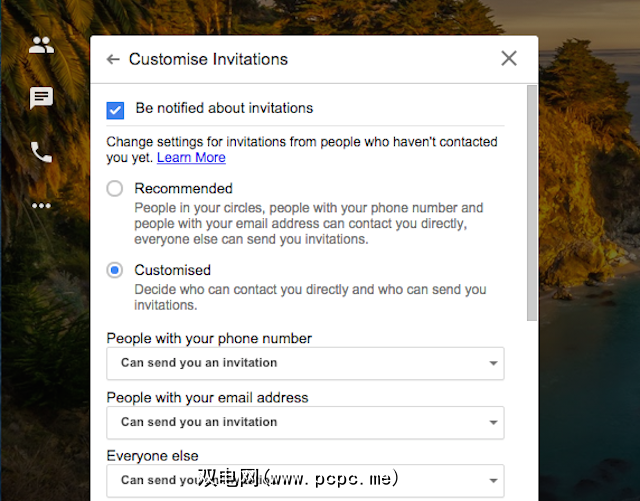Click the "Customise Invitations" dialog heading
Image resolution: width=640 pixels, height=501 pixels.
pyautogui.click(x=208, y=60)
